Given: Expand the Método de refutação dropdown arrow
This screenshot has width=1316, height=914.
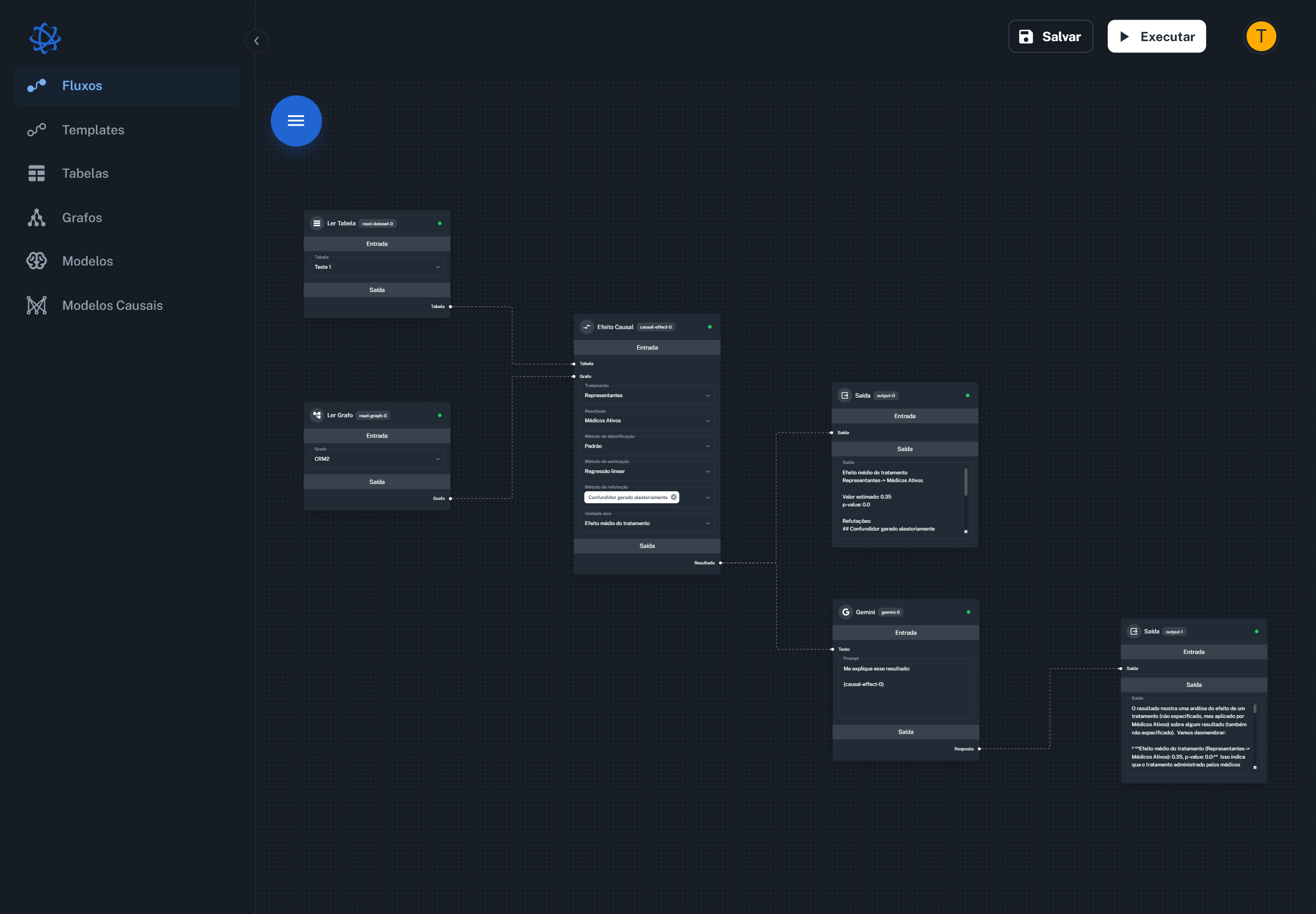Looking at the screenshot, I should [708, 498].
